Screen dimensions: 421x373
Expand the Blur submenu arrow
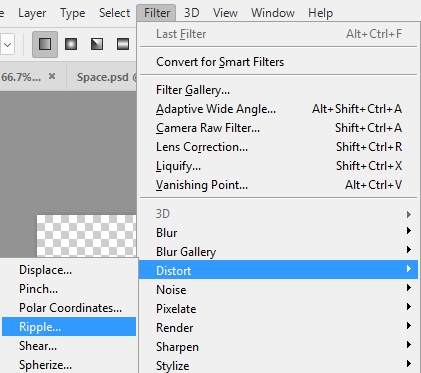[x=409, y=231]
